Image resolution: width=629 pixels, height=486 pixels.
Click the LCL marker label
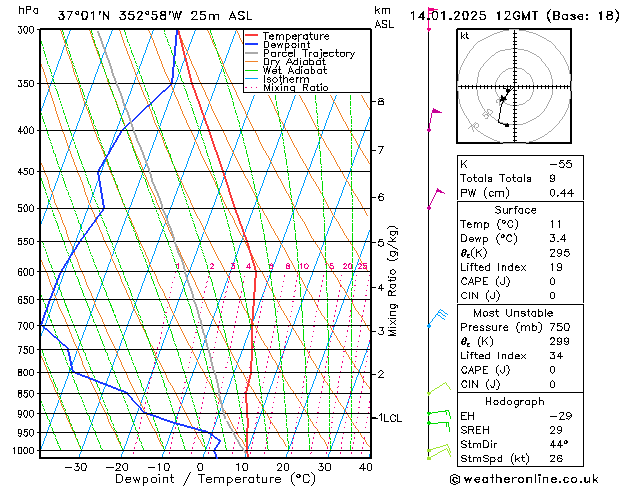coord(393,418)
